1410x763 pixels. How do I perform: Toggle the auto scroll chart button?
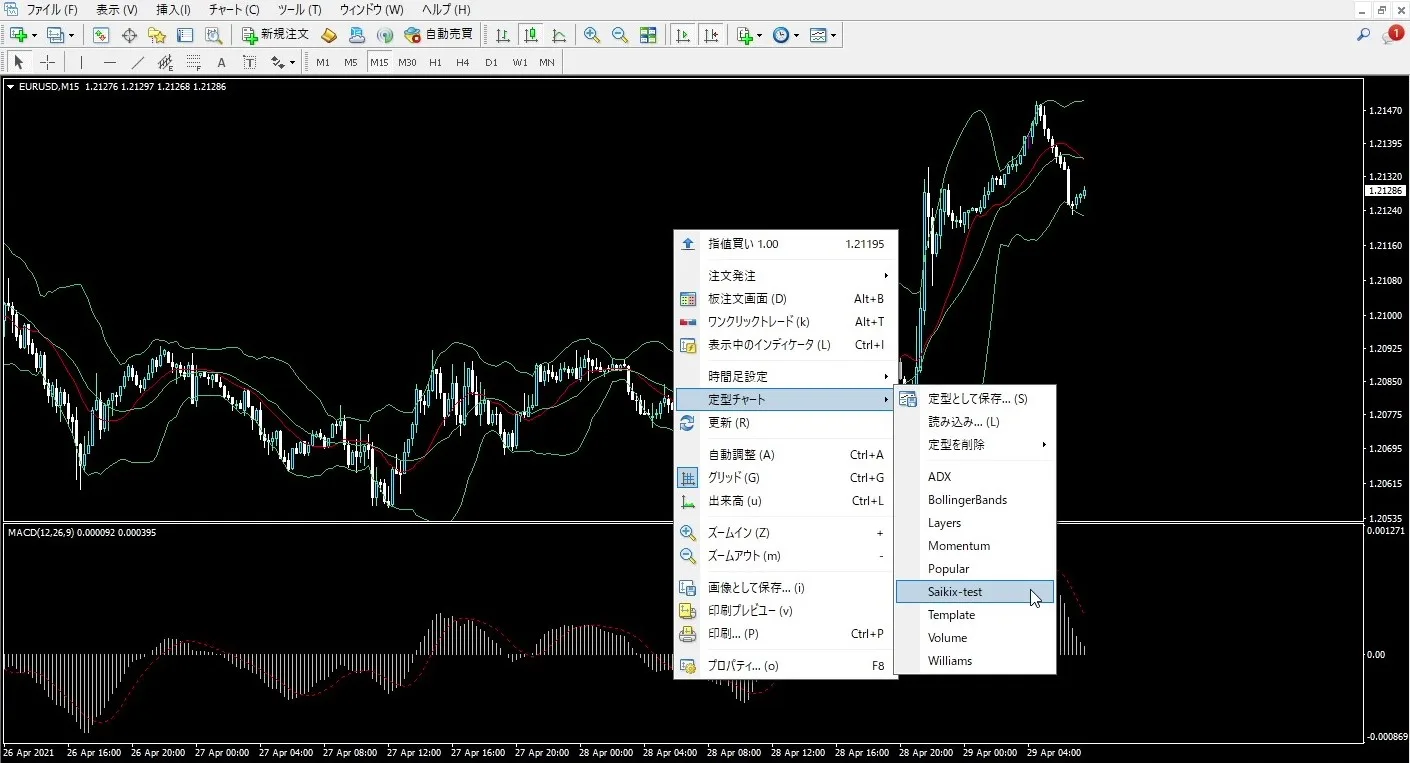(x=683, y=35)
